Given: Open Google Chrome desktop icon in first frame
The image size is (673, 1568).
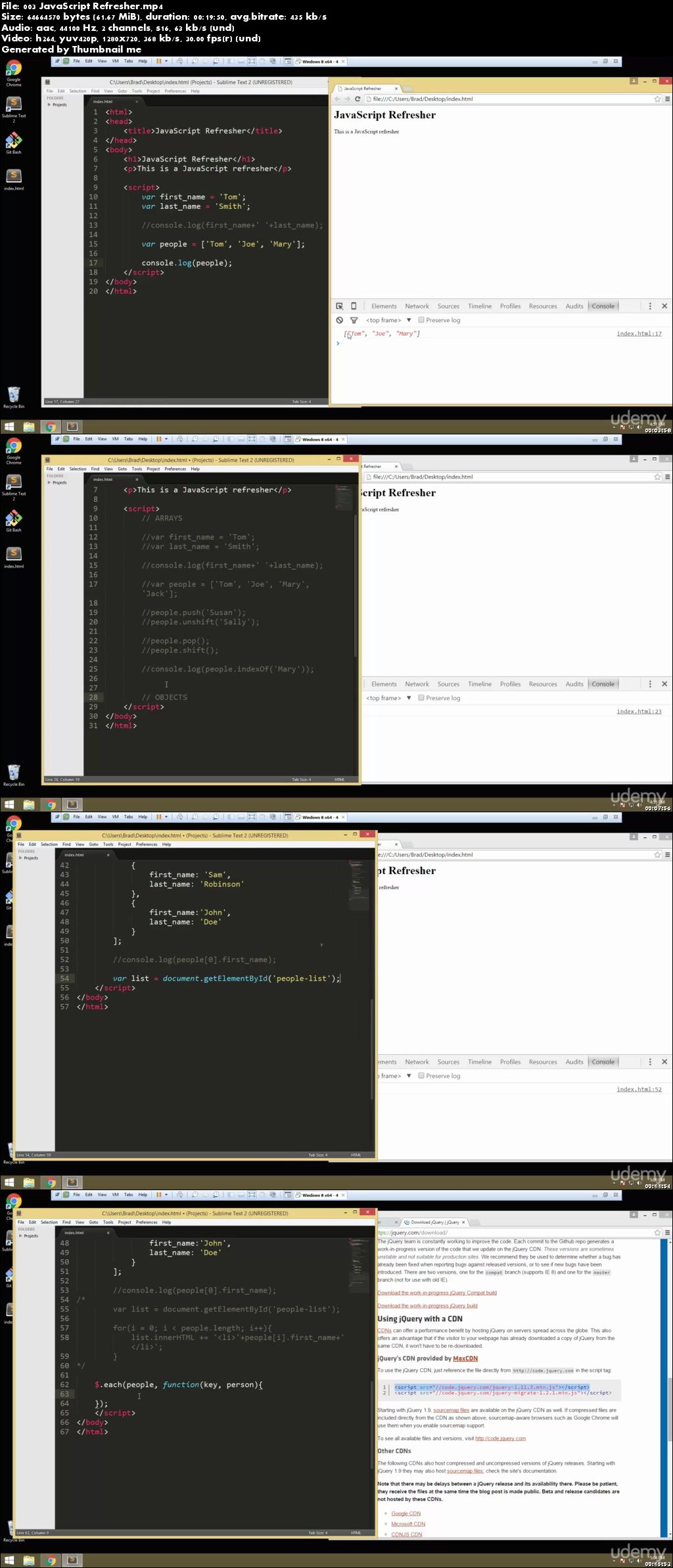Looking at the screenshot, I should click(x=14, y=72).
